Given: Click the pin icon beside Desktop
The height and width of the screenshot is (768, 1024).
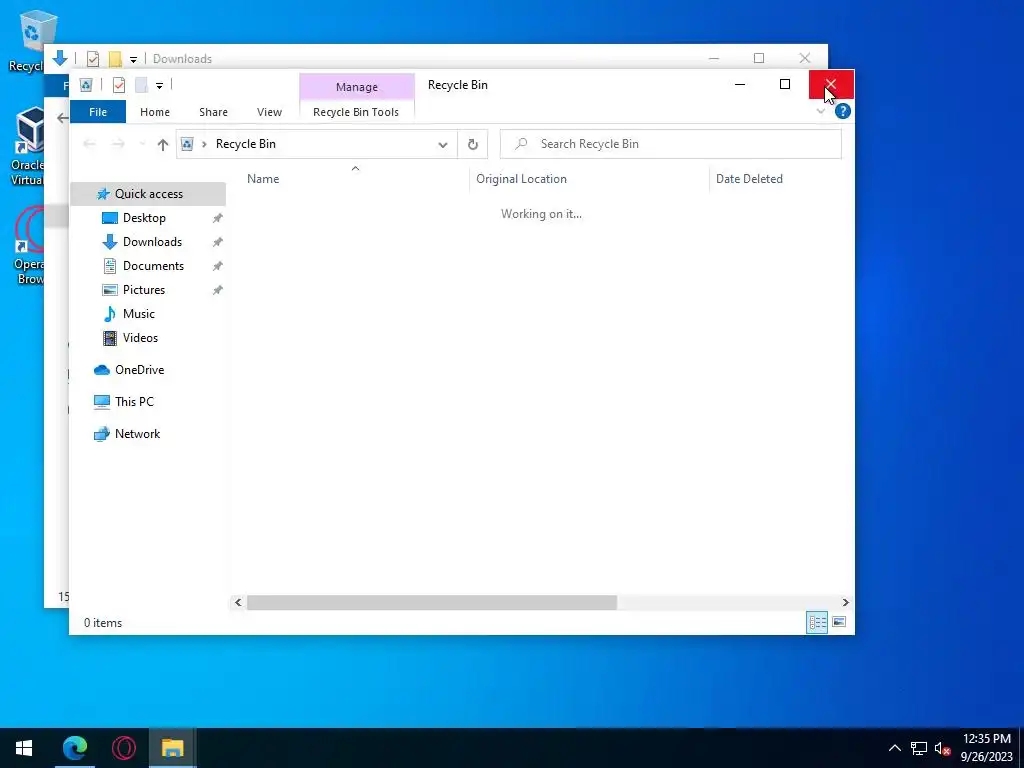Looking at the screenshot, I should point(217,218).
